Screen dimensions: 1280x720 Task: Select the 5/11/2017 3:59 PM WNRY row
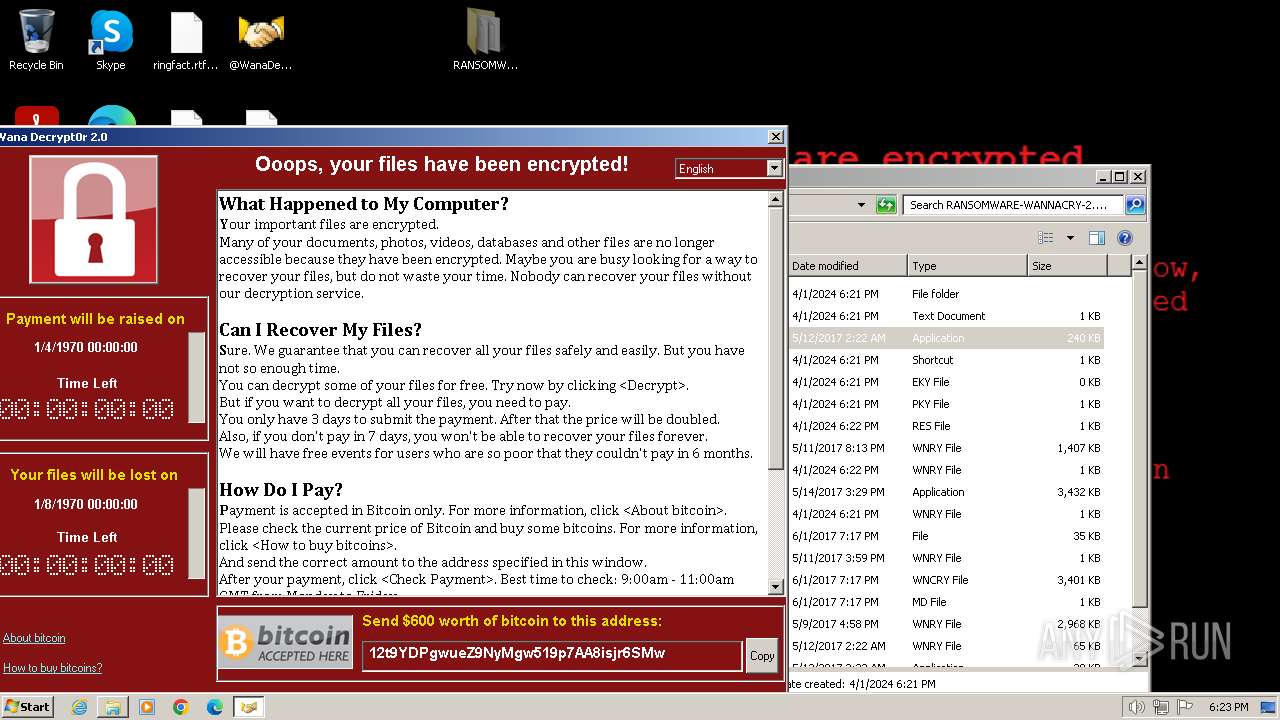click(x=946, y=558)
